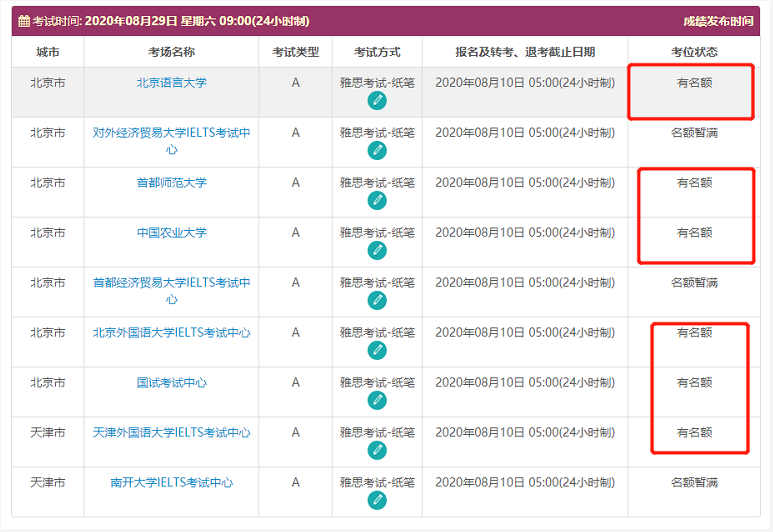Click 天津市 city cell in 南开大学 row
The height and width of the screenshot is (532, 773).
click(48, 482)
